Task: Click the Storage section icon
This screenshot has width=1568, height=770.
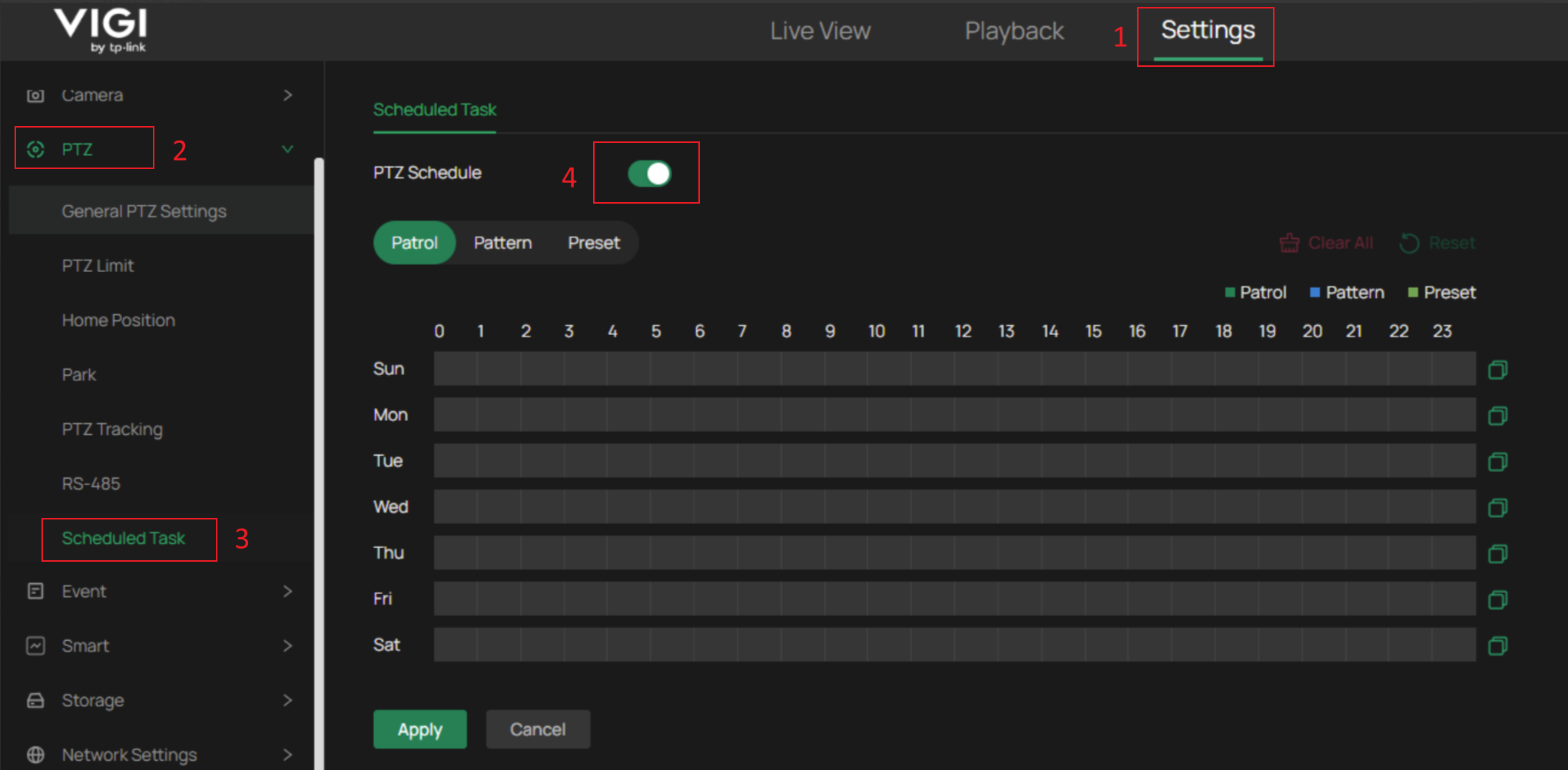Action: click(x=35, y=700)
